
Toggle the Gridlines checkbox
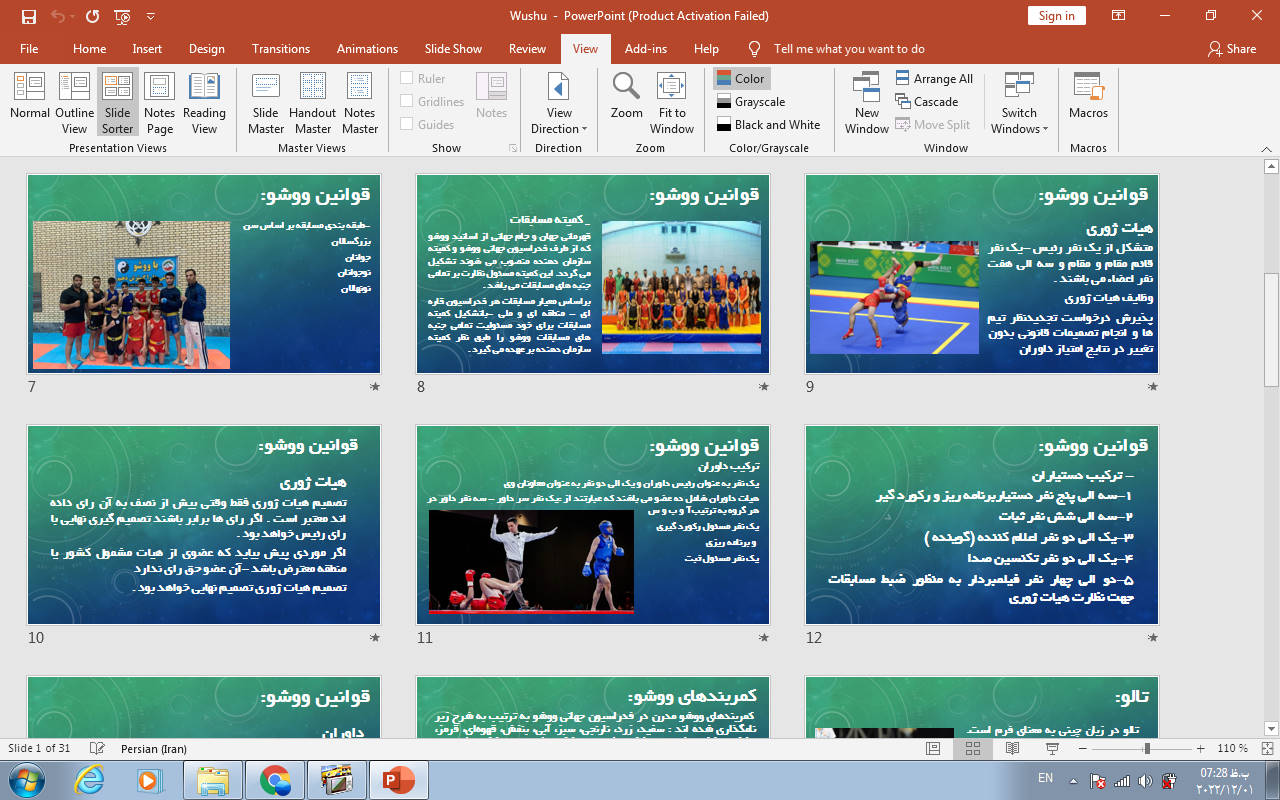coord(407,102)
